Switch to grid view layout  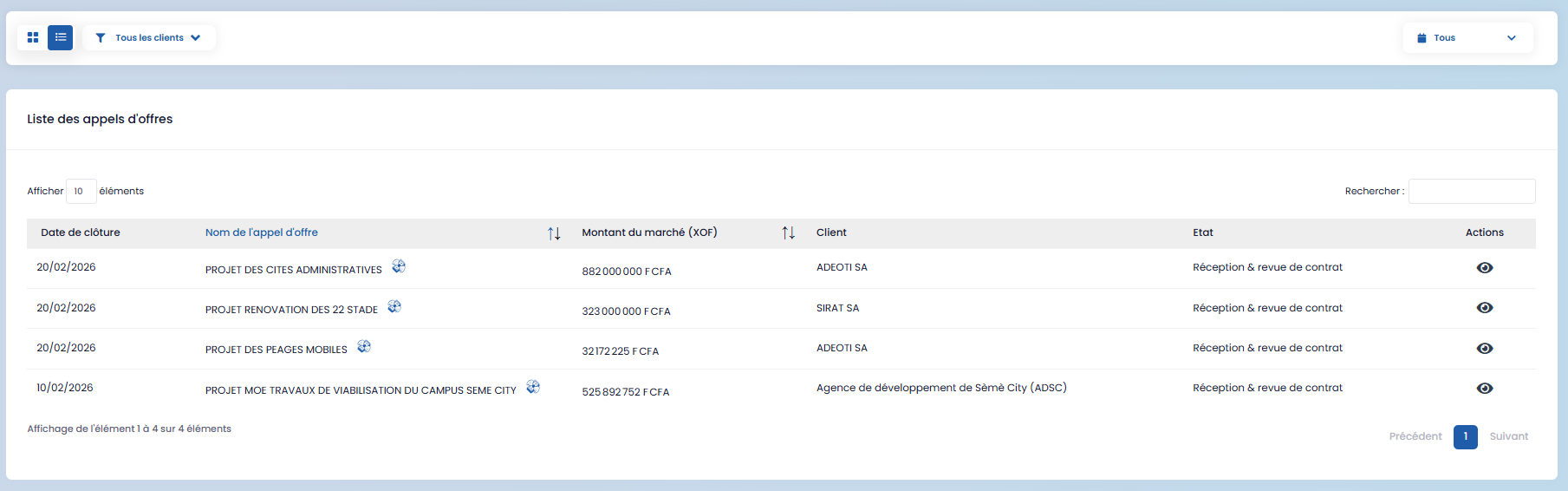tap(33, 38)
